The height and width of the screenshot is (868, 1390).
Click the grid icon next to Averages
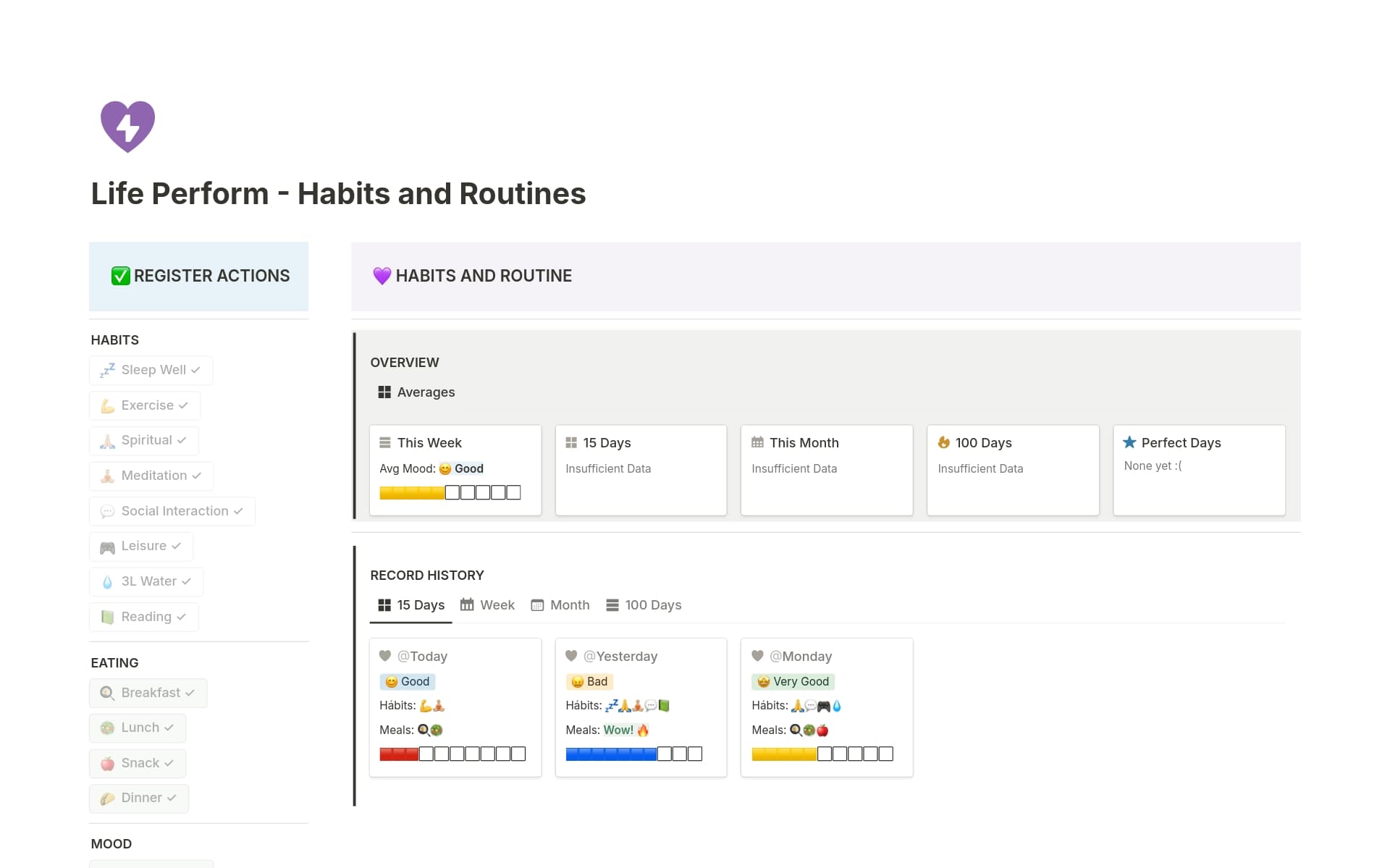(384, 392)
